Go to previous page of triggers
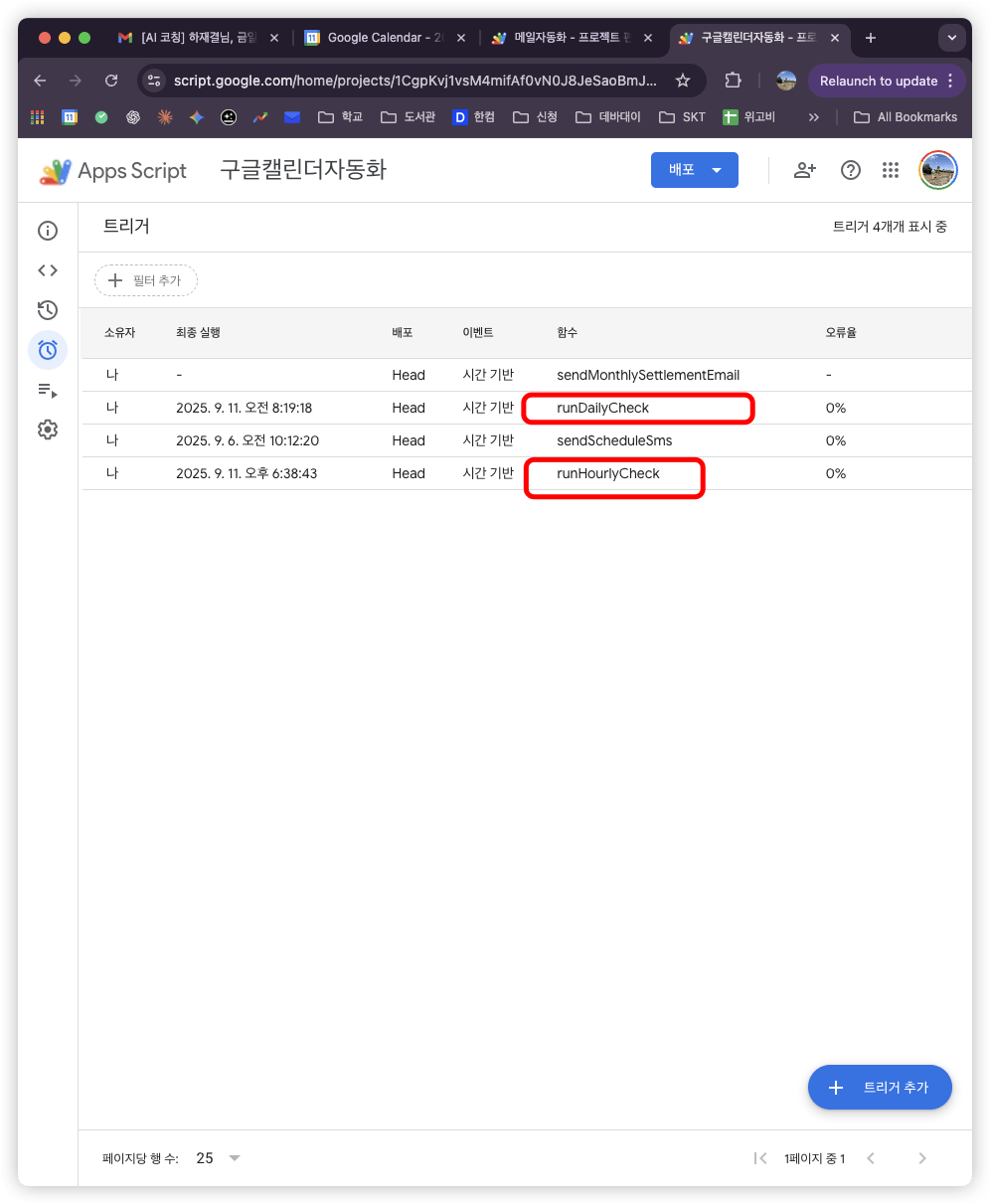The height and width of the screenshot is (1204, 990). pos(871,1158)
